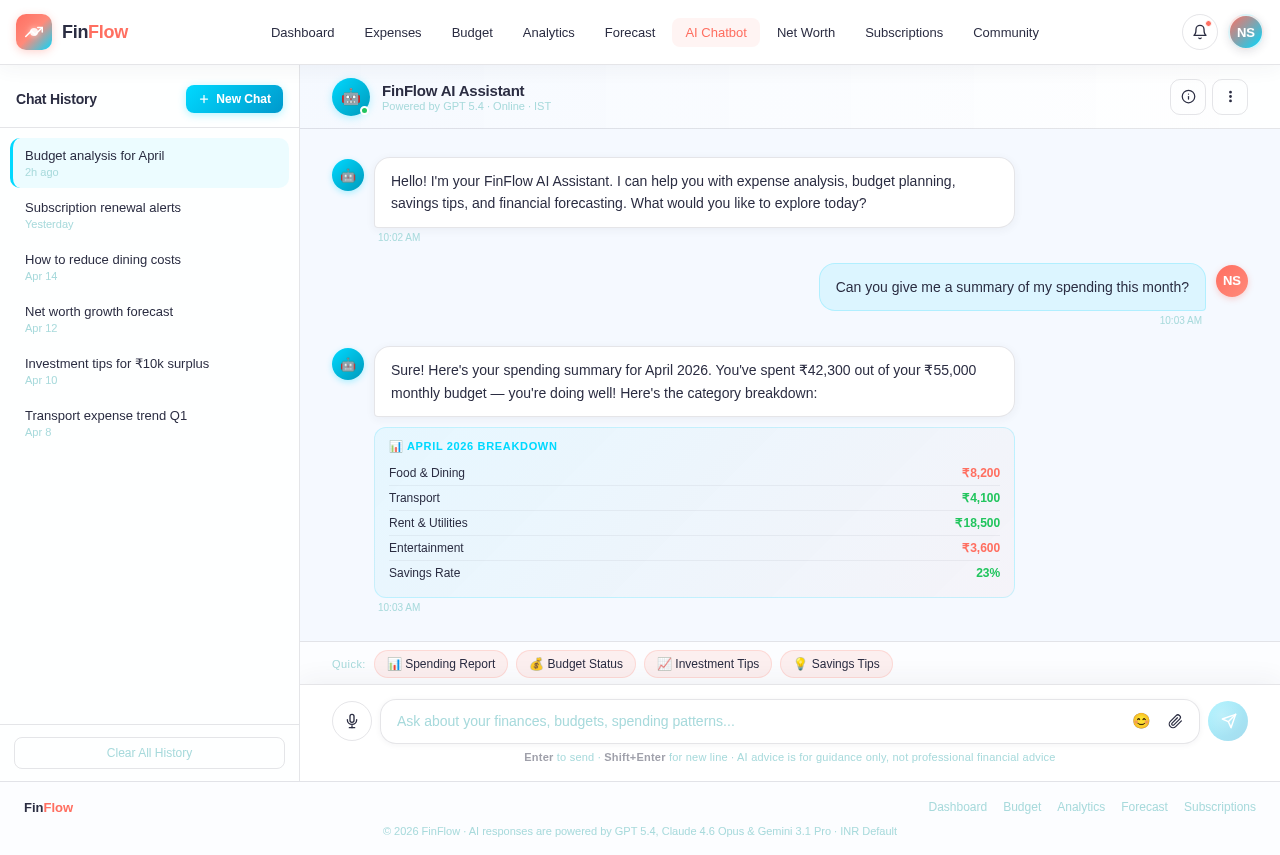The height and width of the screenshot is (855, 1280).
Task: Go to the Net Worth nav item
Action: 806,32
